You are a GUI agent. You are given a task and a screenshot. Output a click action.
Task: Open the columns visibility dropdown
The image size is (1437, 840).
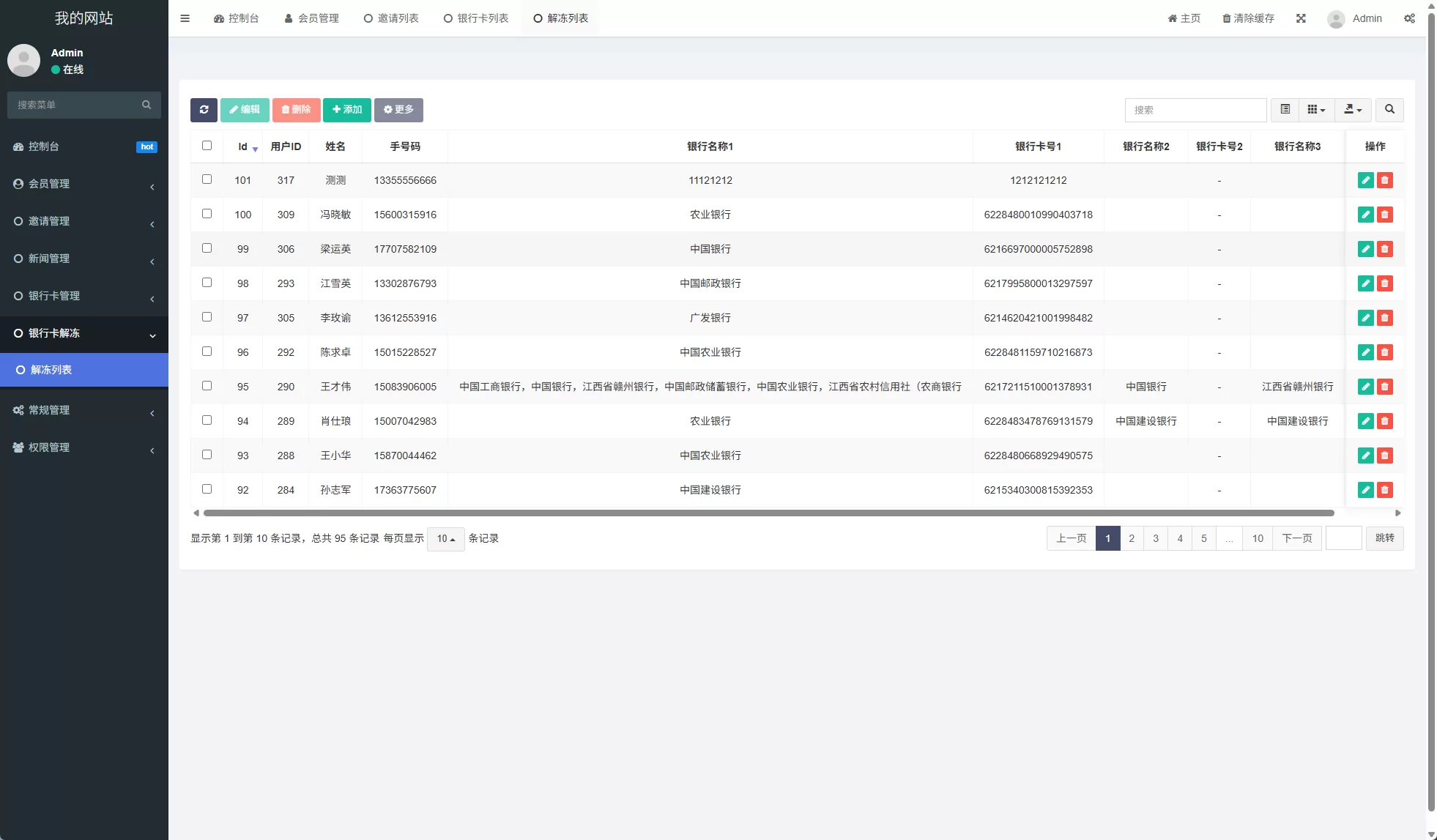pos(1316,109)
